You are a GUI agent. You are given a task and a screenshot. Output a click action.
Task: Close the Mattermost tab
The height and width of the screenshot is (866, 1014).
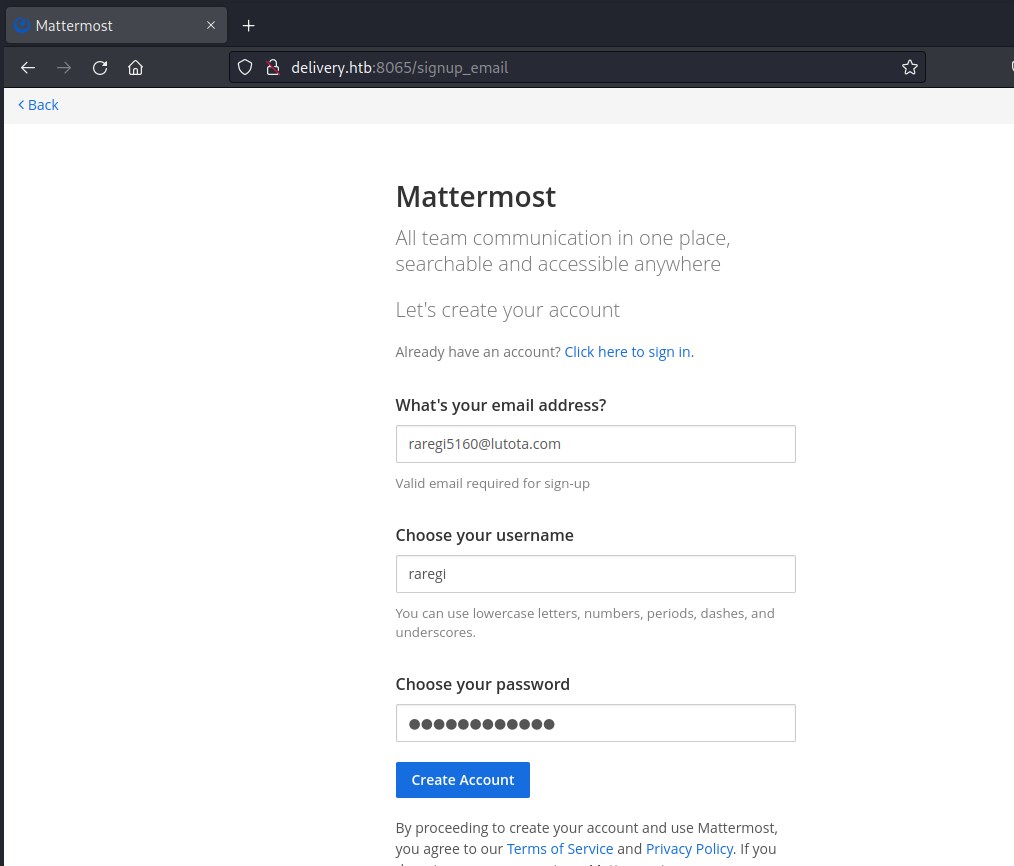tap(211, 25)
